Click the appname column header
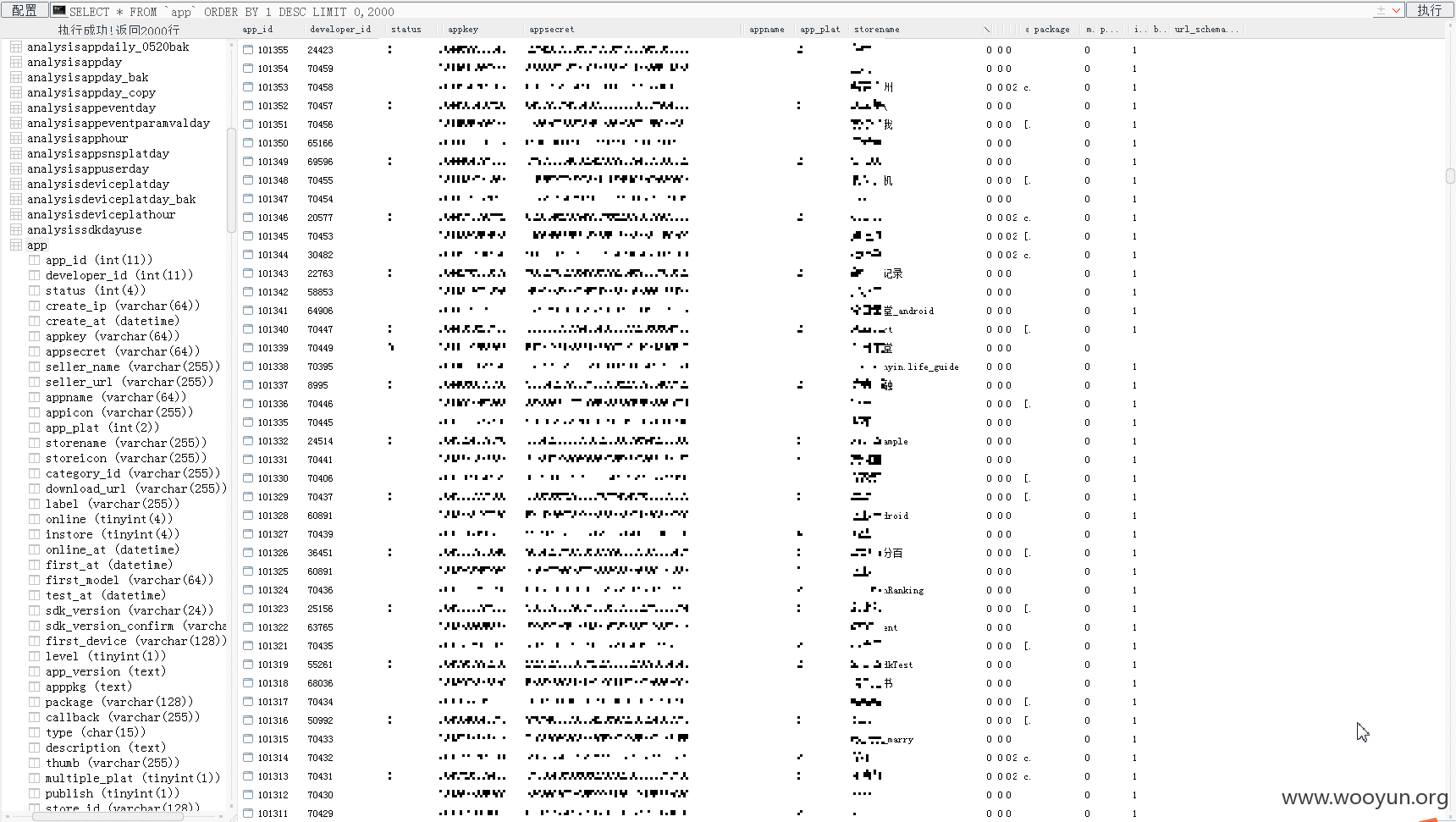The height and width of the screenshot is (822, 1456). 767,29
